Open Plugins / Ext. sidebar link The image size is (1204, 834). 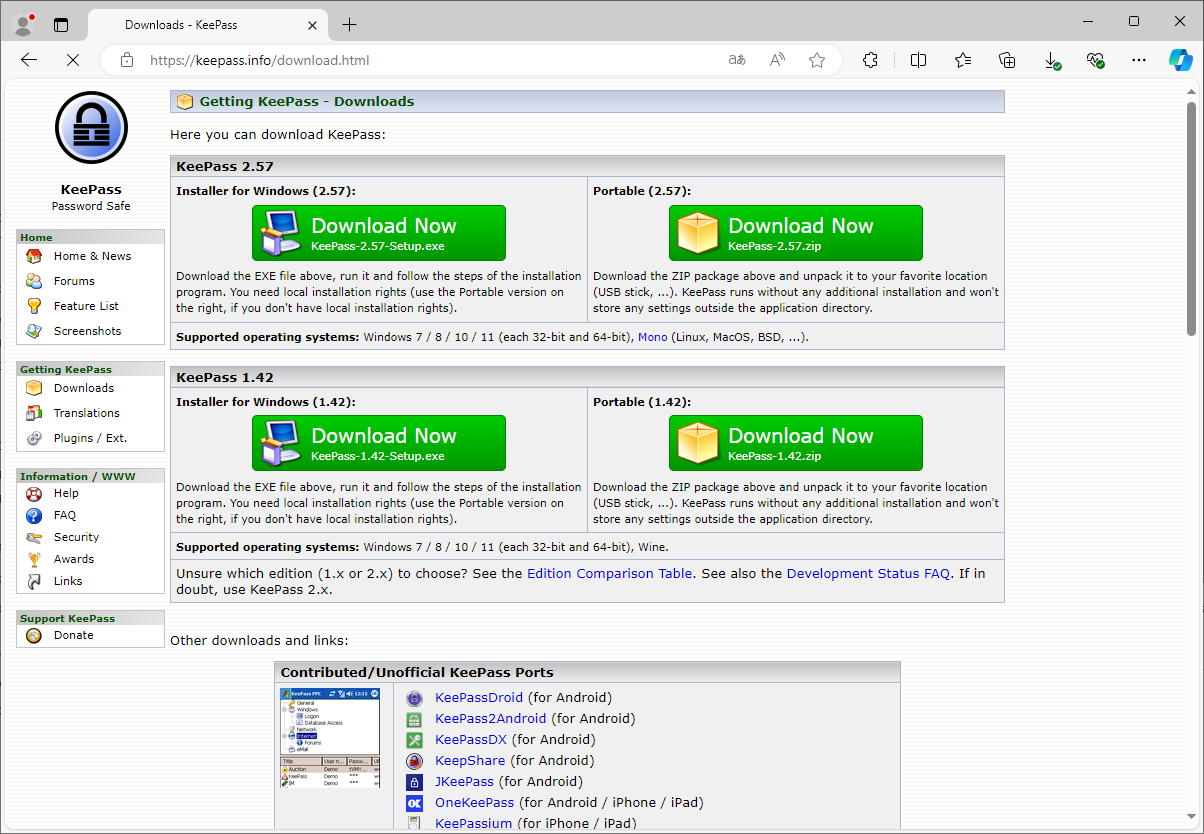pyautogui.click(x=90, y=438)
